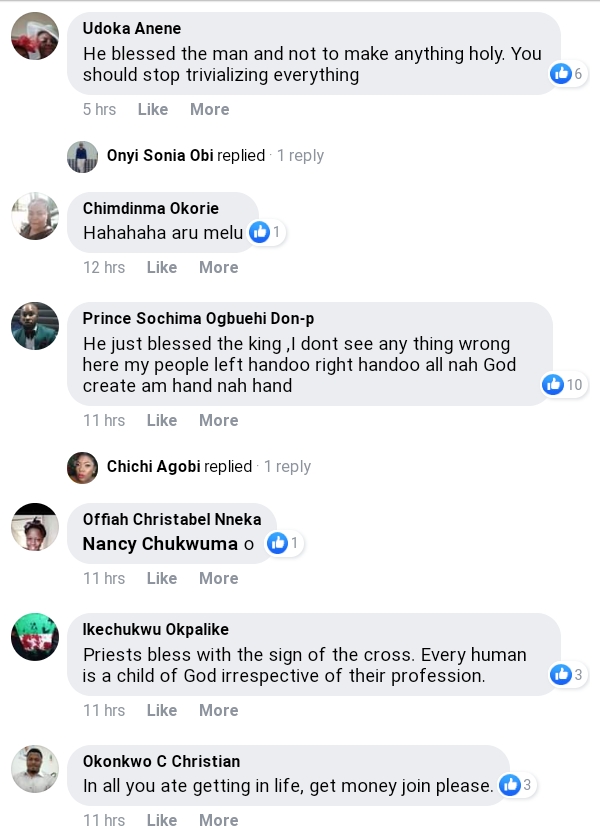Visit Ikechukwu Okpalike's profile name link
Viewport: 600px width, 829px height.
pyautogui.click(x=156, y=629)
